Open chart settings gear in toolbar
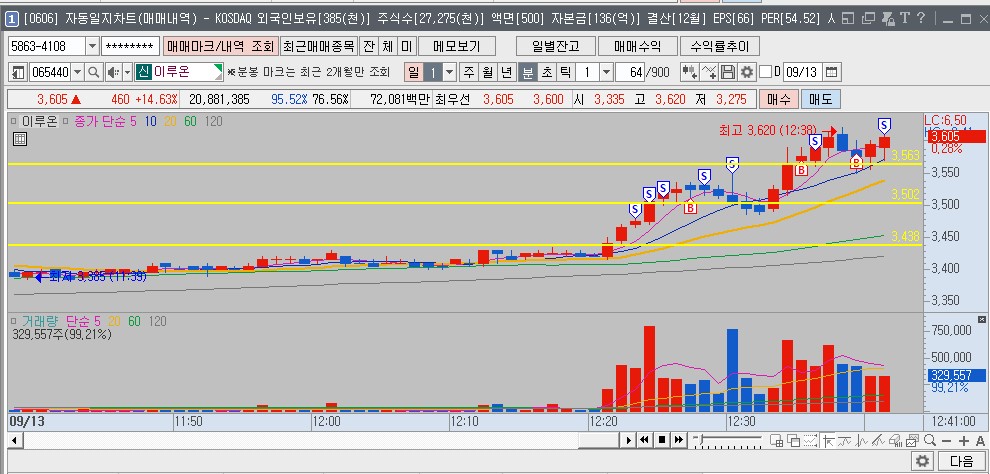The height and width of the screenshot is (474, 990). (x=747, y=73)
